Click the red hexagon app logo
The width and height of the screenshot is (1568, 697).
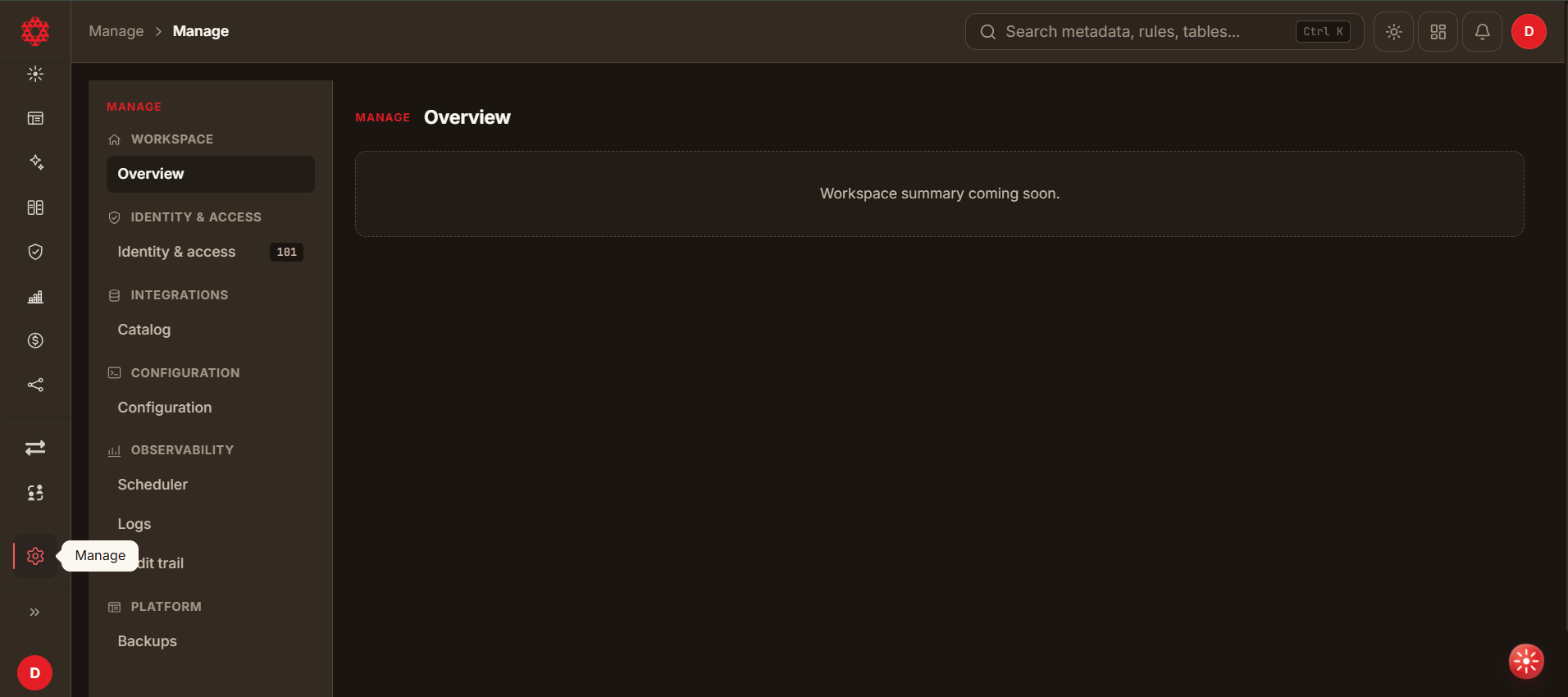[x=34, y=31]
